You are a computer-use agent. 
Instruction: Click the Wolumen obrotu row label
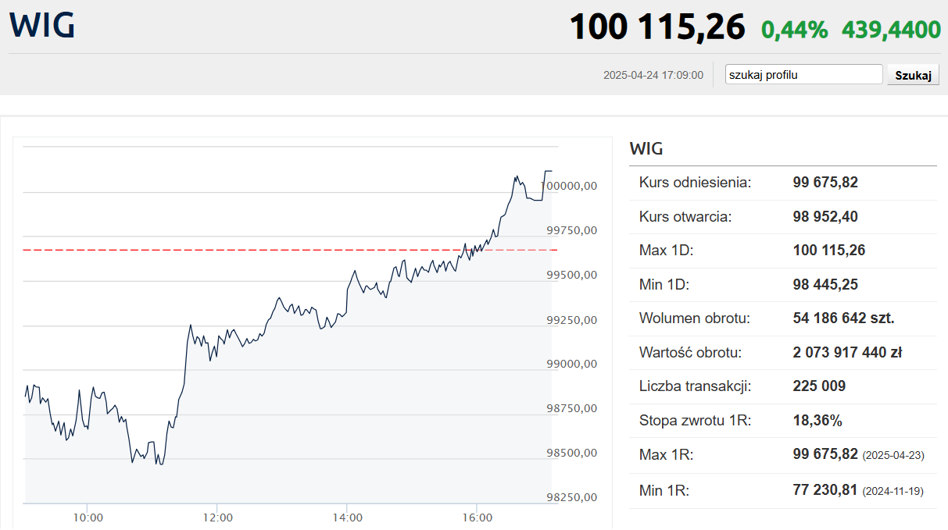[694, 318]
